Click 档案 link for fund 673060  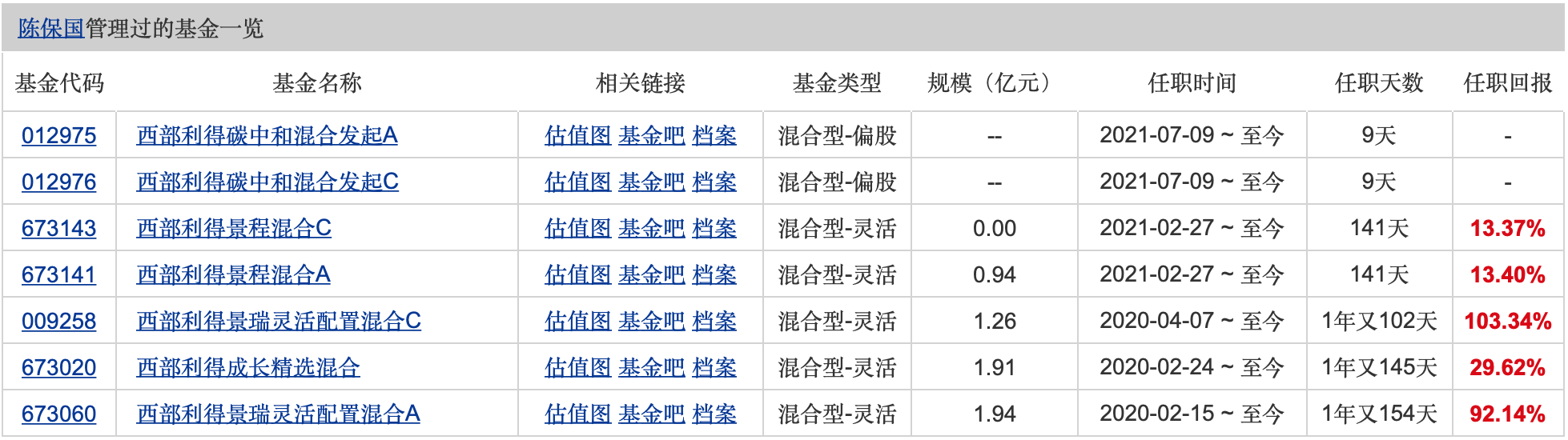pyautogui.click(x=714, y=414)
